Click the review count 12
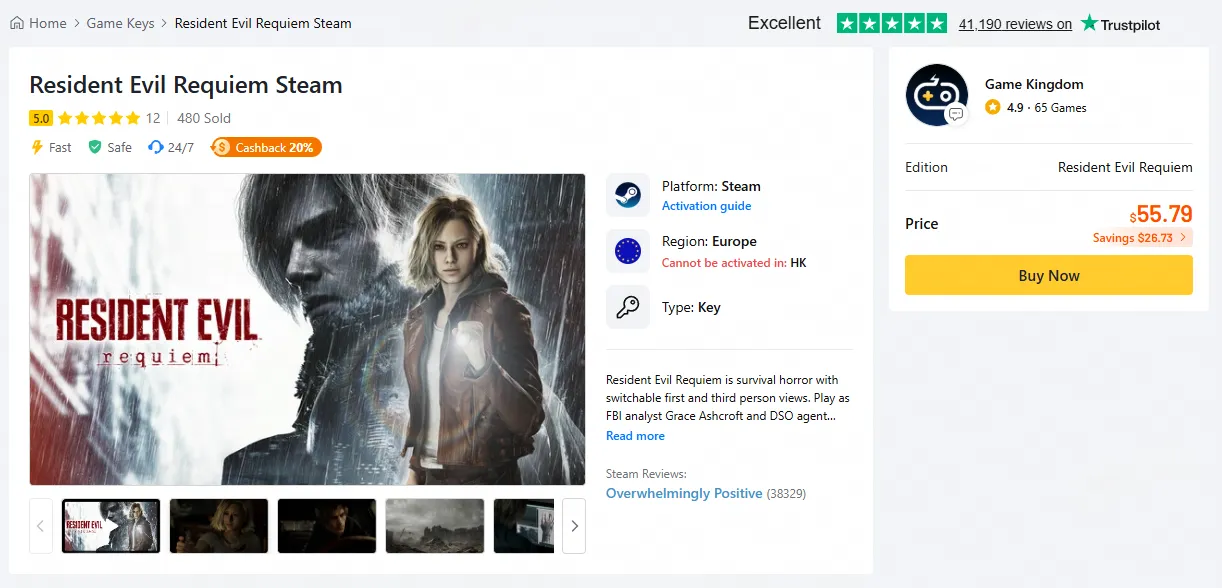The height and width of the screenshot is (588, 1222). [153, 118]
